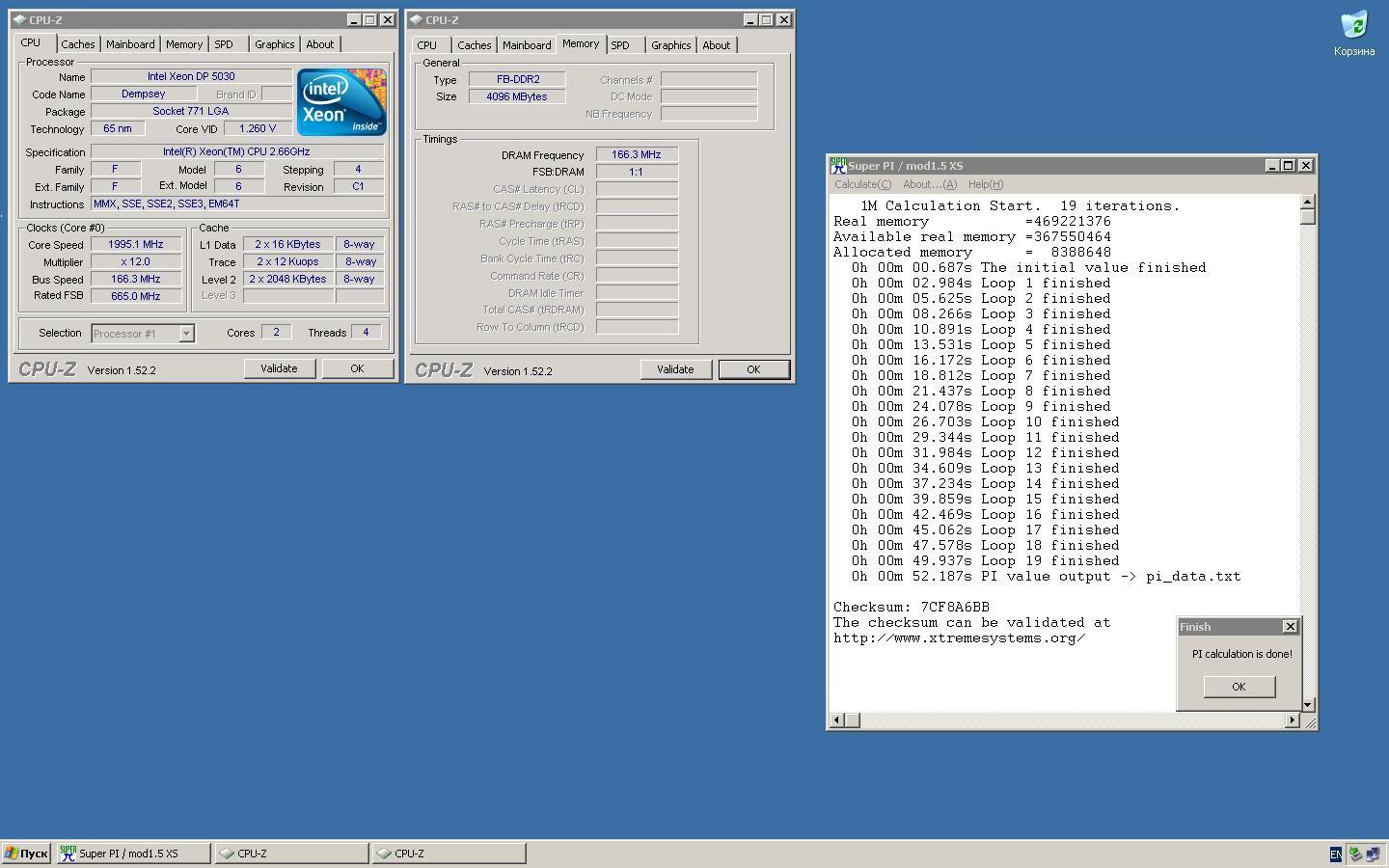Screen dimensions: 1389x868
Task: Click Validate in right CPU-Z window
Action: click(676, 369)
